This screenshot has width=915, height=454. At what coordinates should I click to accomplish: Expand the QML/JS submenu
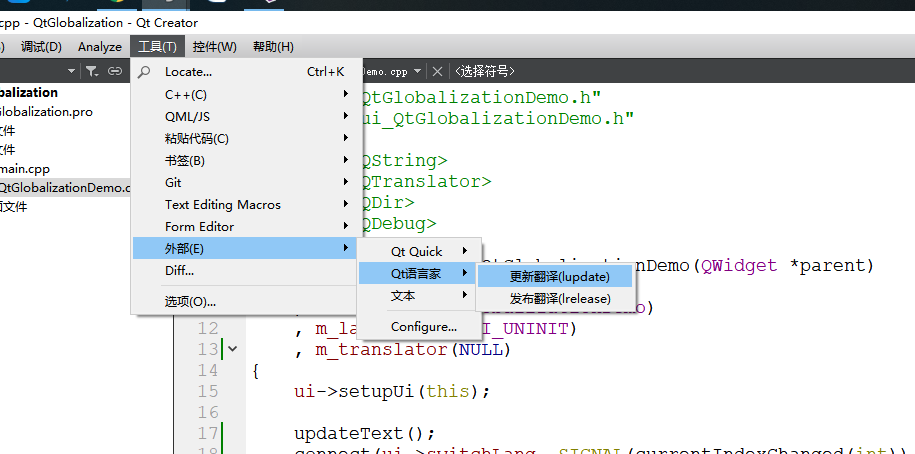[246, 117]
